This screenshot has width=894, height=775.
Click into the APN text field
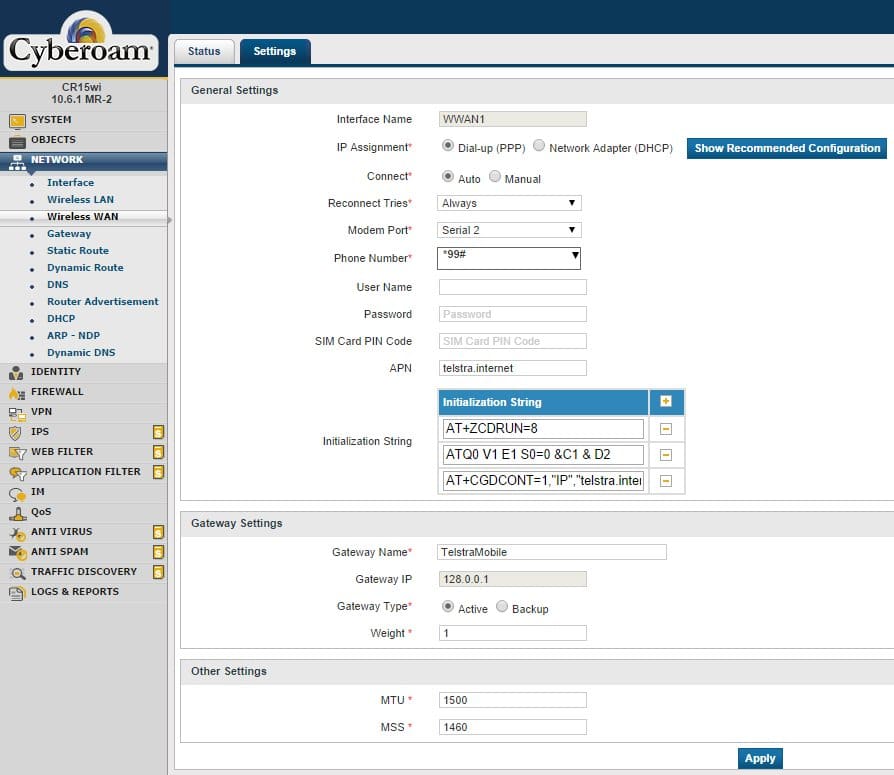[x=512, y=368]
